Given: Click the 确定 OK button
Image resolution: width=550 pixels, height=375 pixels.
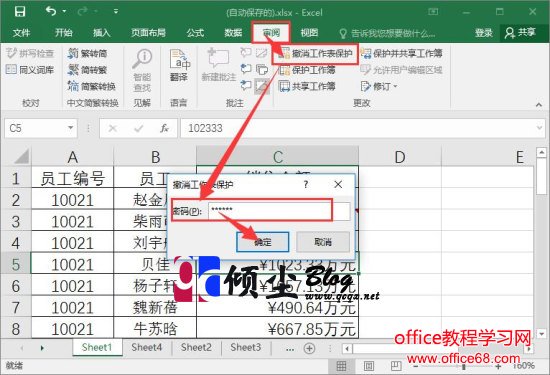Looking at the screenshot, I should click(263, 242).
